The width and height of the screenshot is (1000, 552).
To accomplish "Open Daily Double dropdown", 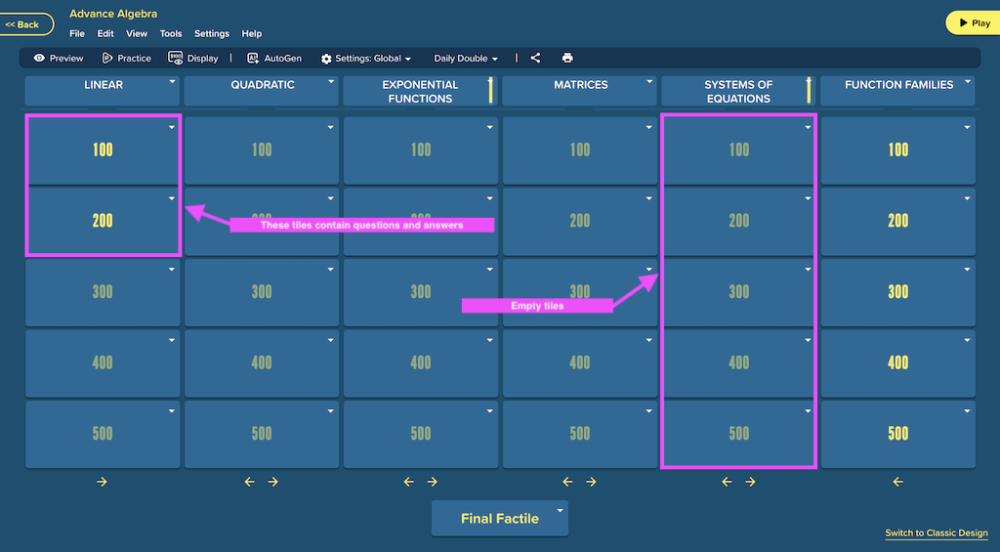I will (466, 58).
